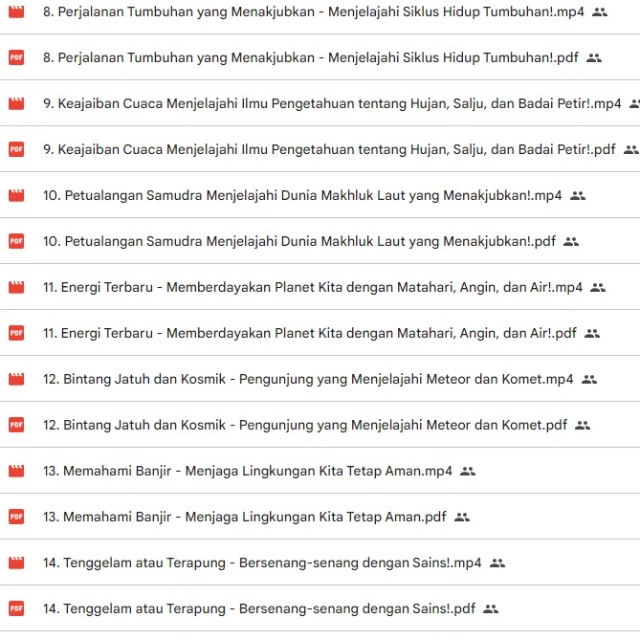Image resolution: width=640 pixels, height=640 pixels.
Task: Select 10. Petualangan Samudra mp4 file name
Action: click(x=302, y=196)
